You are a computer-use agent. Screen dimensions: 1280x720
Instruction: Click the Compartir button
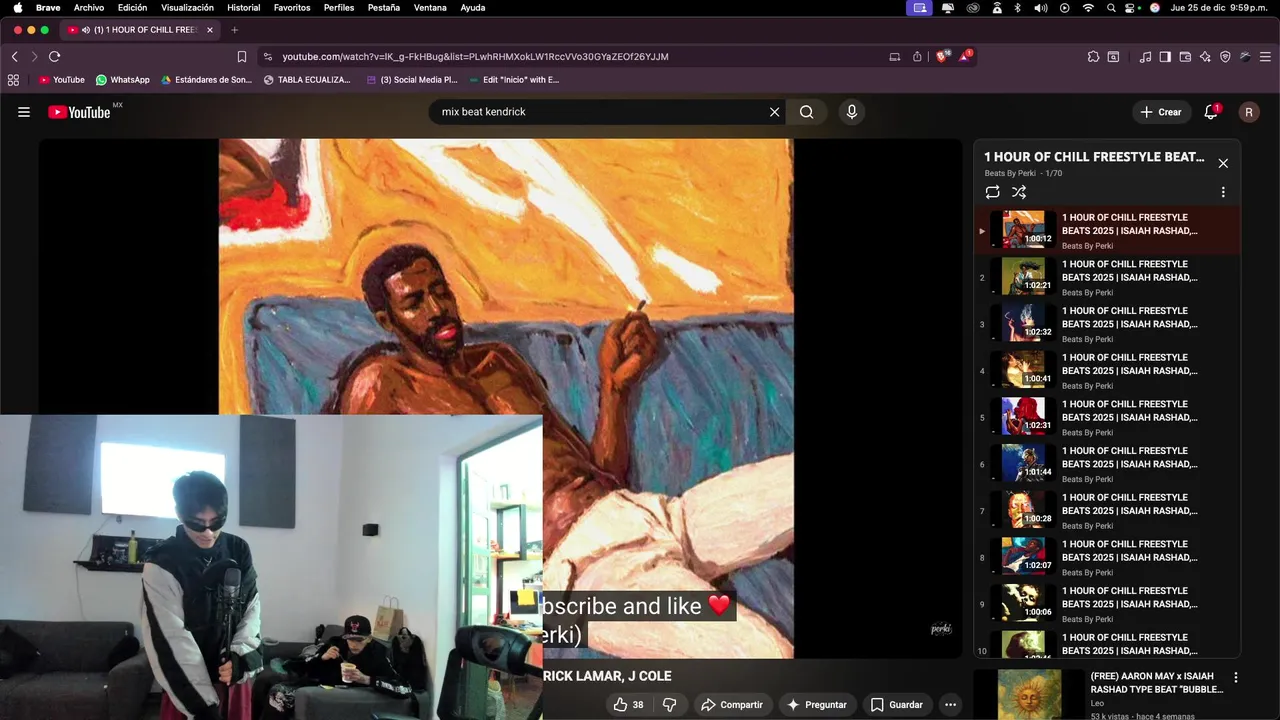(x=731, y=705)
